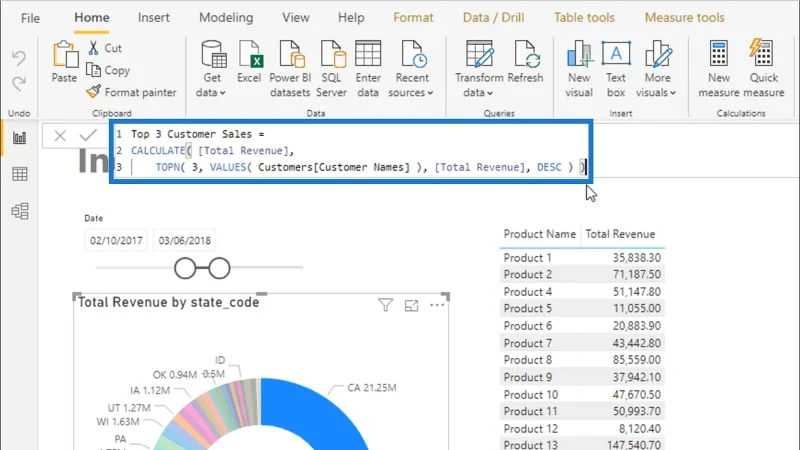Open filter icon on donut chart
800x450 pixels.
386,305
